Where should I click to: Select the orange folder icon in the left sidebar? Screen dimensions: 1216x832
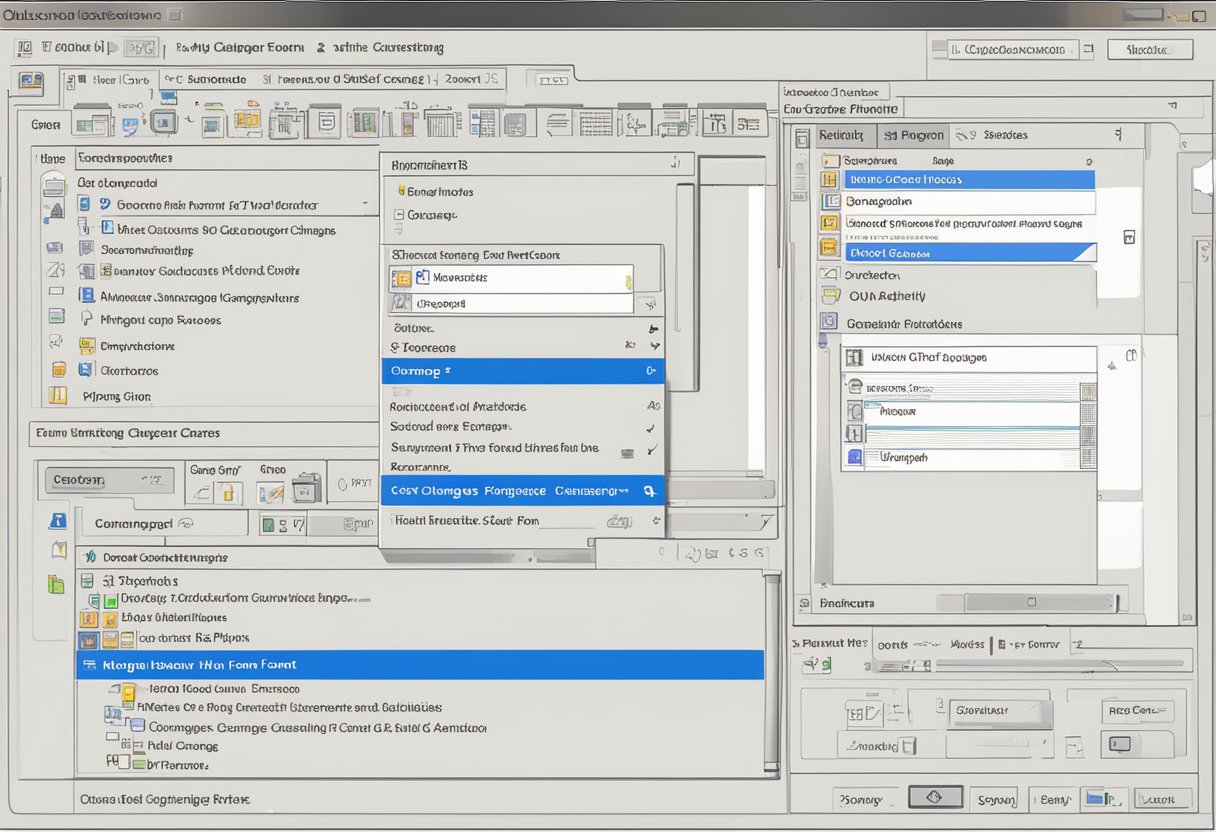tap(58, 370)
